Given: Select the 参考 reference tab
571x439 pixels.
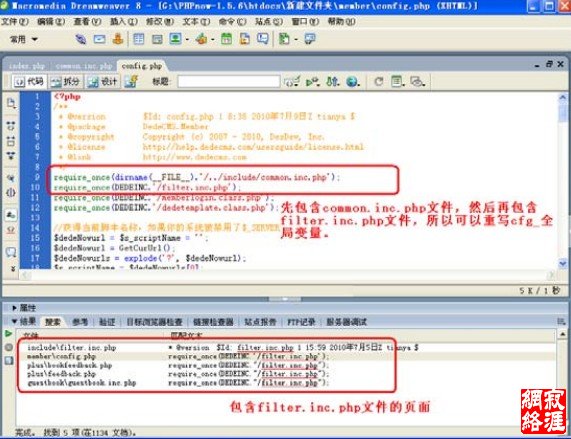Looking at the screenshot, I should pos(80,322).
